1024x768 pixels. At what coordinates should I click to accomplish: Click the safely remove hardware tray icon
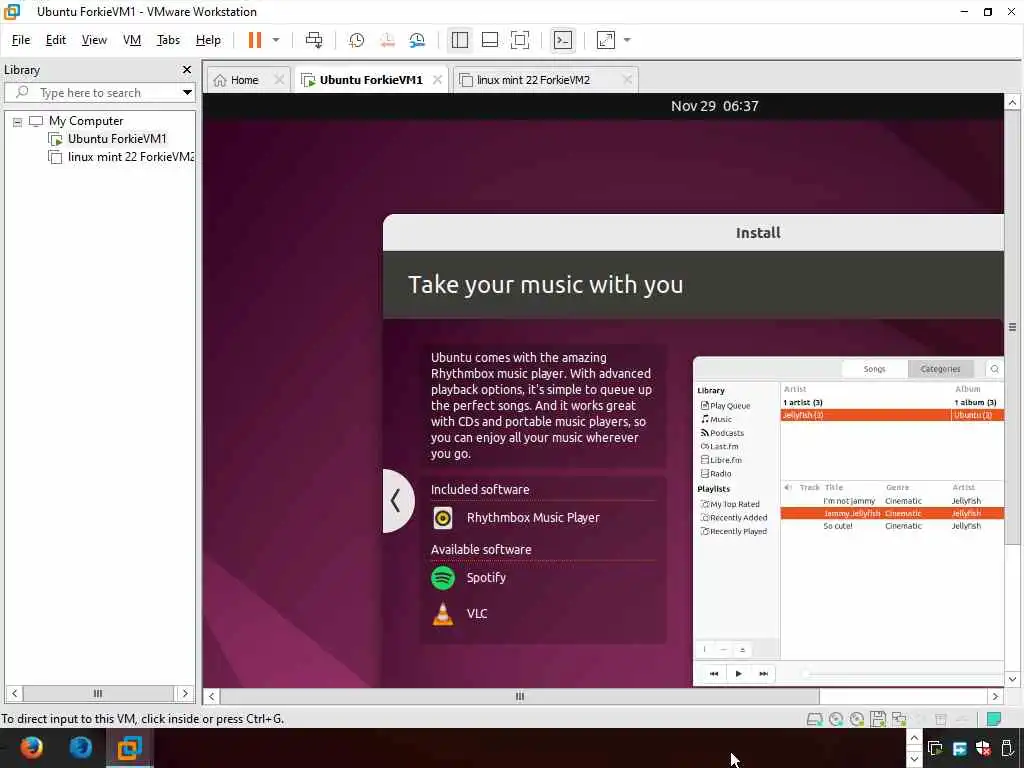click(x=1007, y=748)
